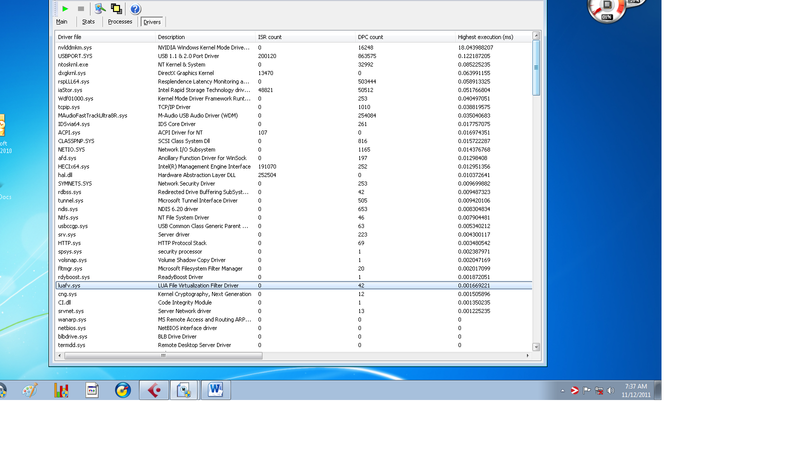The height and width of the screenshot is (450, 800).
Task: Select the Ntfs.sys row
Action: [293, 217]
